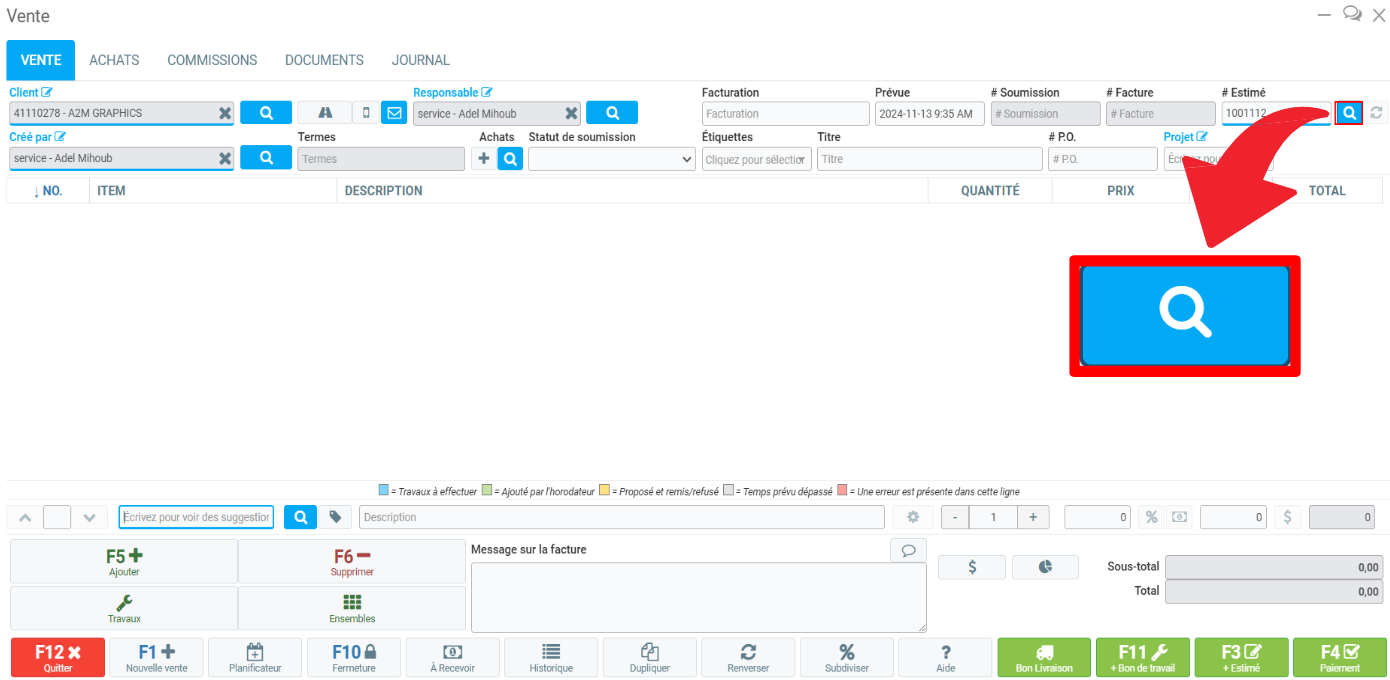Viewport: 1390px width, 680px height.
Task: Switch to the ACHATS tab
Action: pyautogui.click(x=114, y=60)
